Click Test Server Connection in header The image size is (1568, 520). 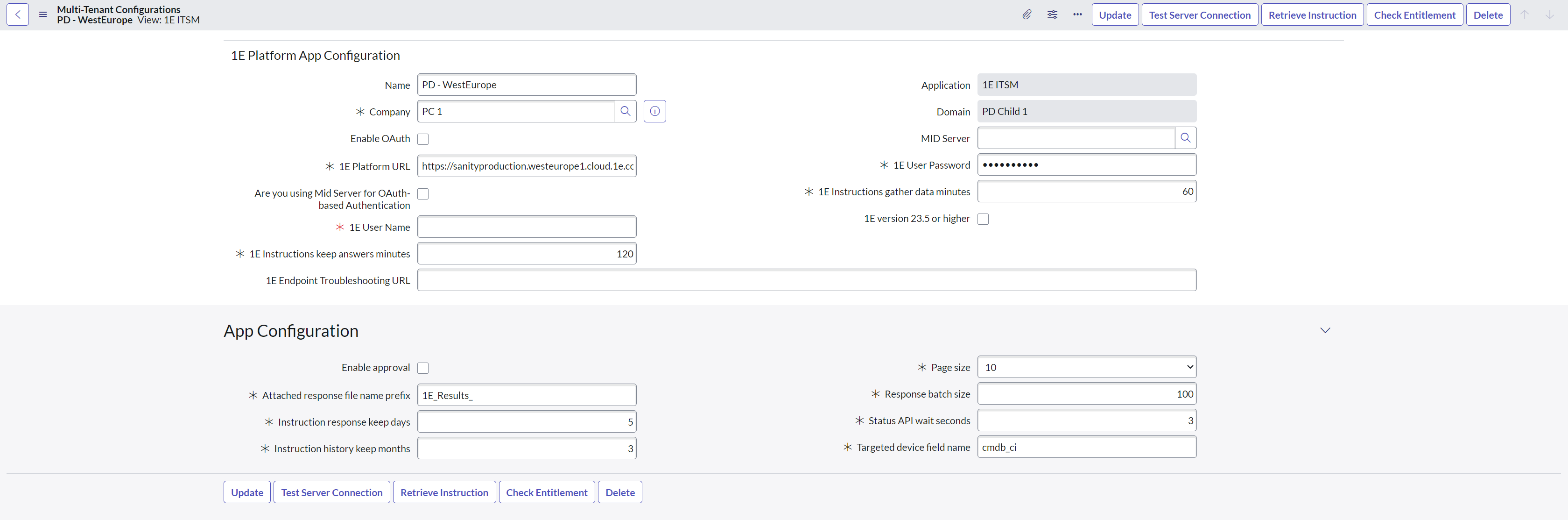[x=1199, y=14]
